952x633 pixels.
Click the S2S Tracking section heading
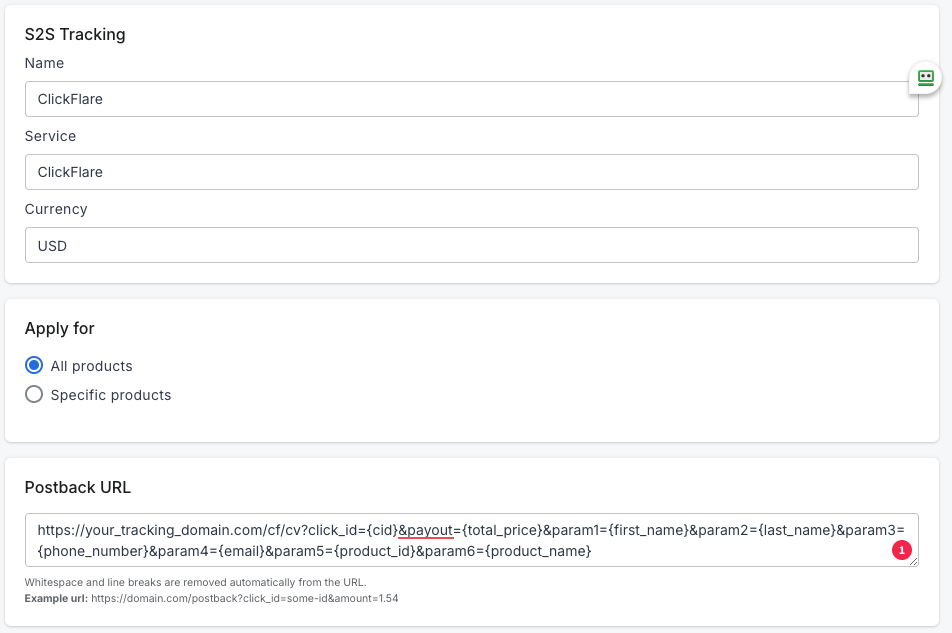pyautogui.click(x=75, y=34)
